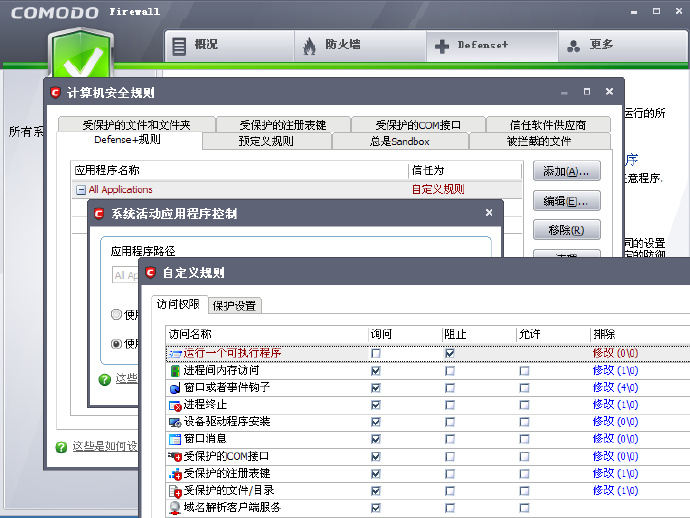Click the three-dots icon on 更多 tab

[573, 46]
